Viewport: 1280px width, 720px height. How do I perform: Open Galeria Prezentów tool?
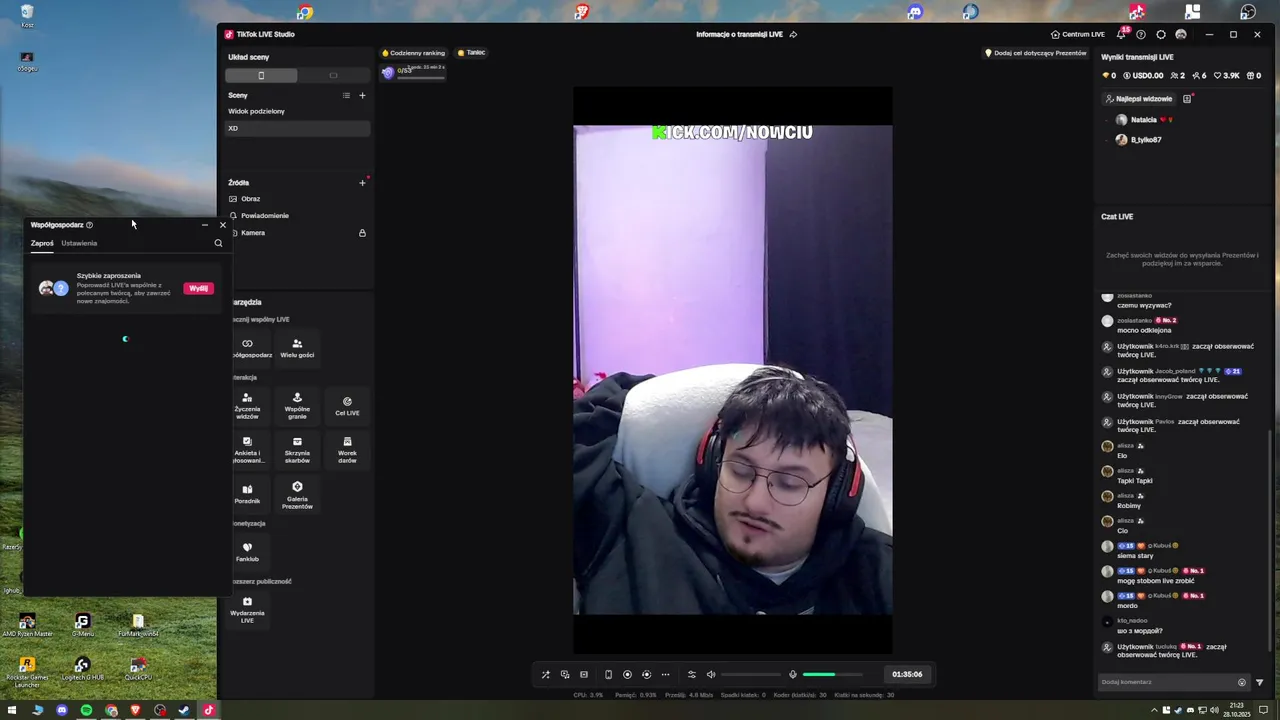point(297,495)
